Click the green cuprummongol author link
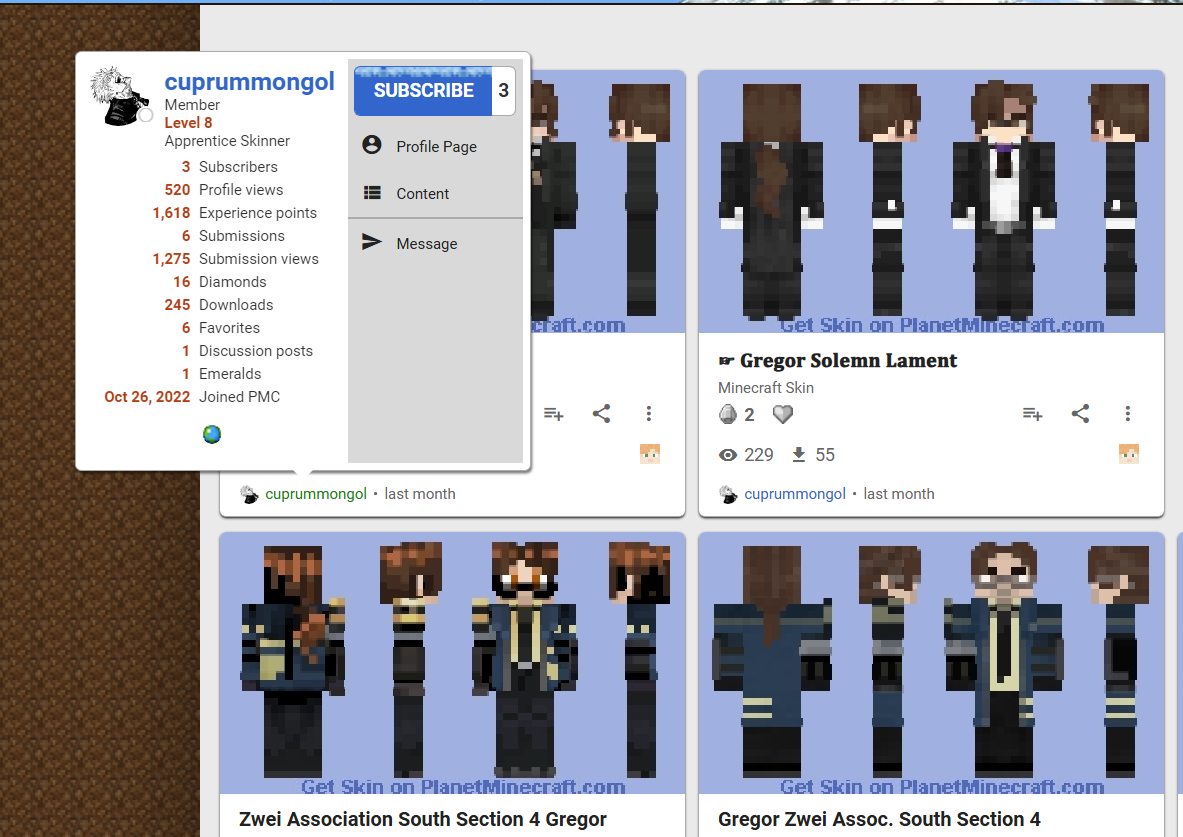This screenshot has height=837, width=1183. click(x=315, y=494)
